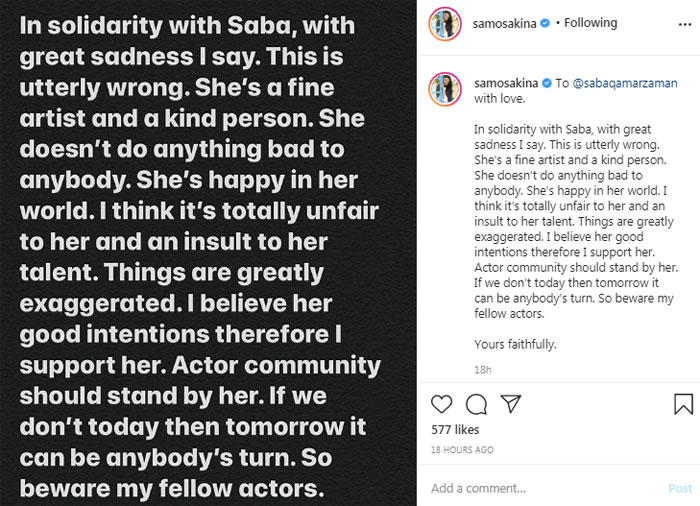Share post using paper plane icon
The height and width of the screenshot is (506, 700).
(x=509, y=404)
